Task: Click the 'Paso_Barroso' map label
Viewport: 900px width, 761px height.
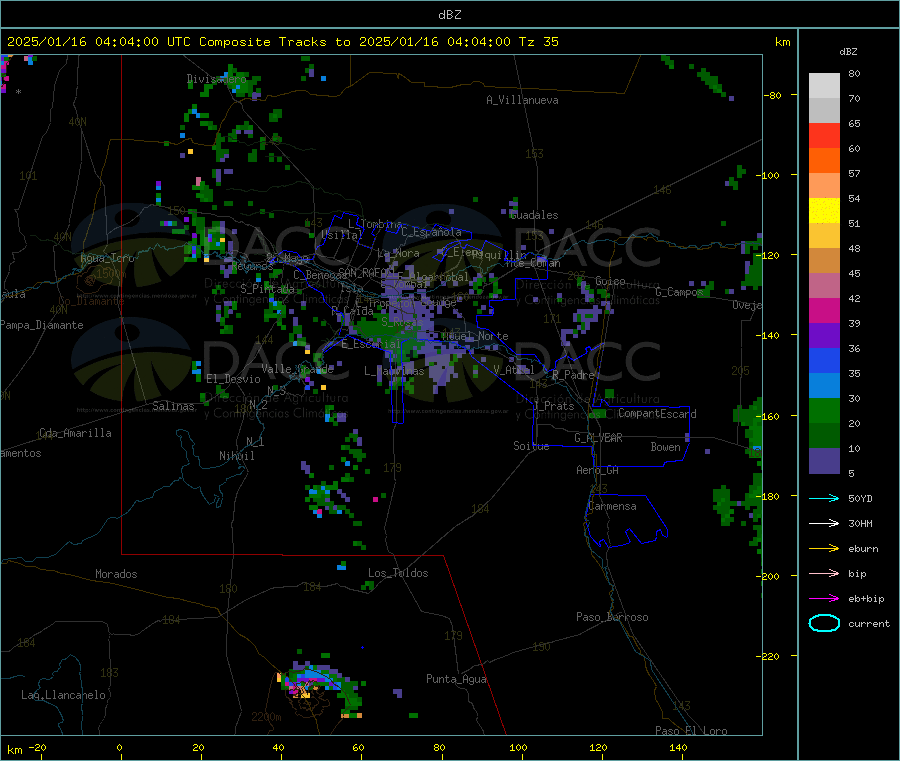Action: click(x=612, y=617)
